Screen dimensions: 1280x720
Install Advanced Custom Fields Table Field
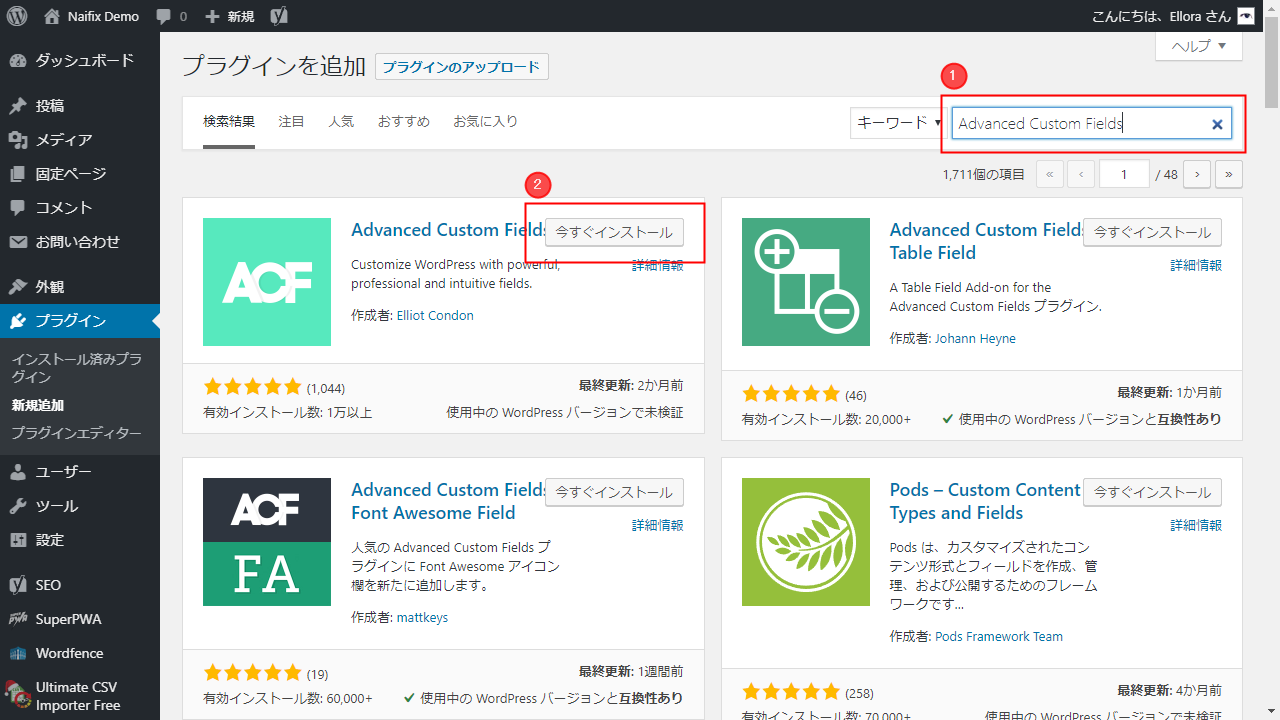(x=1152, y=232)
